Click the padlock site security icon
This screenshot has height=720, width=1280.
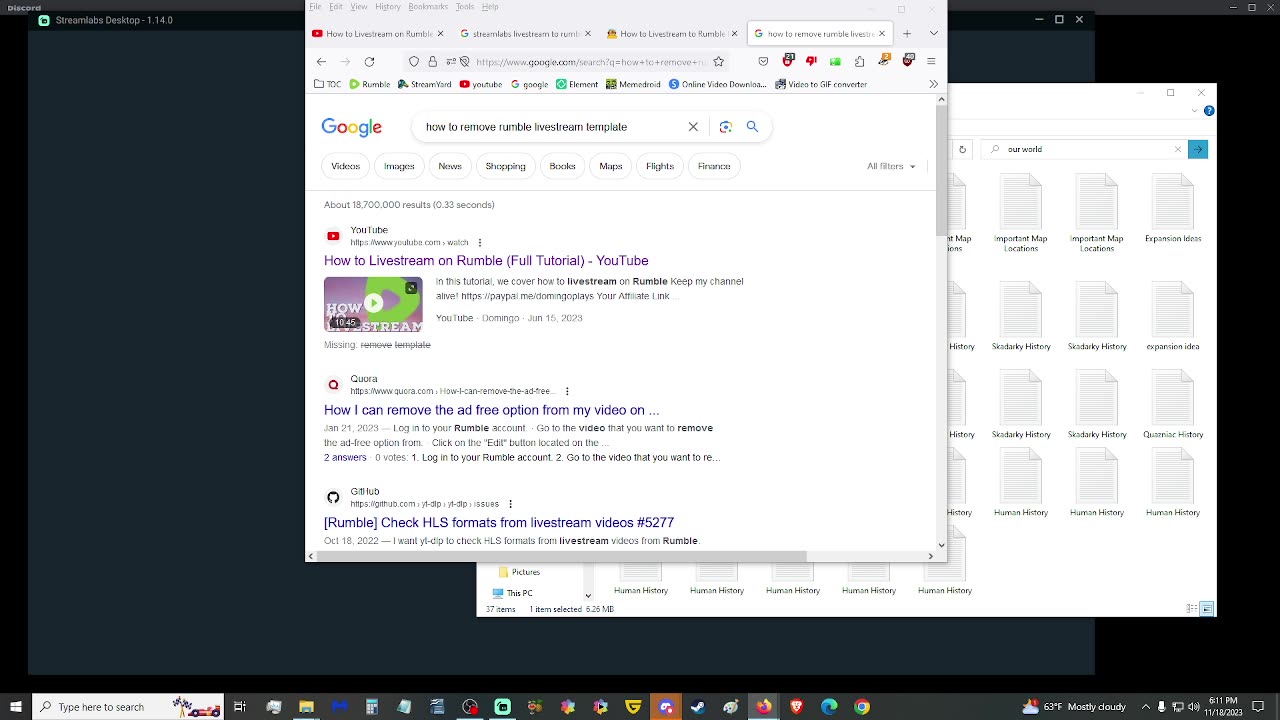pyautogui.click(x=432, y=62)
